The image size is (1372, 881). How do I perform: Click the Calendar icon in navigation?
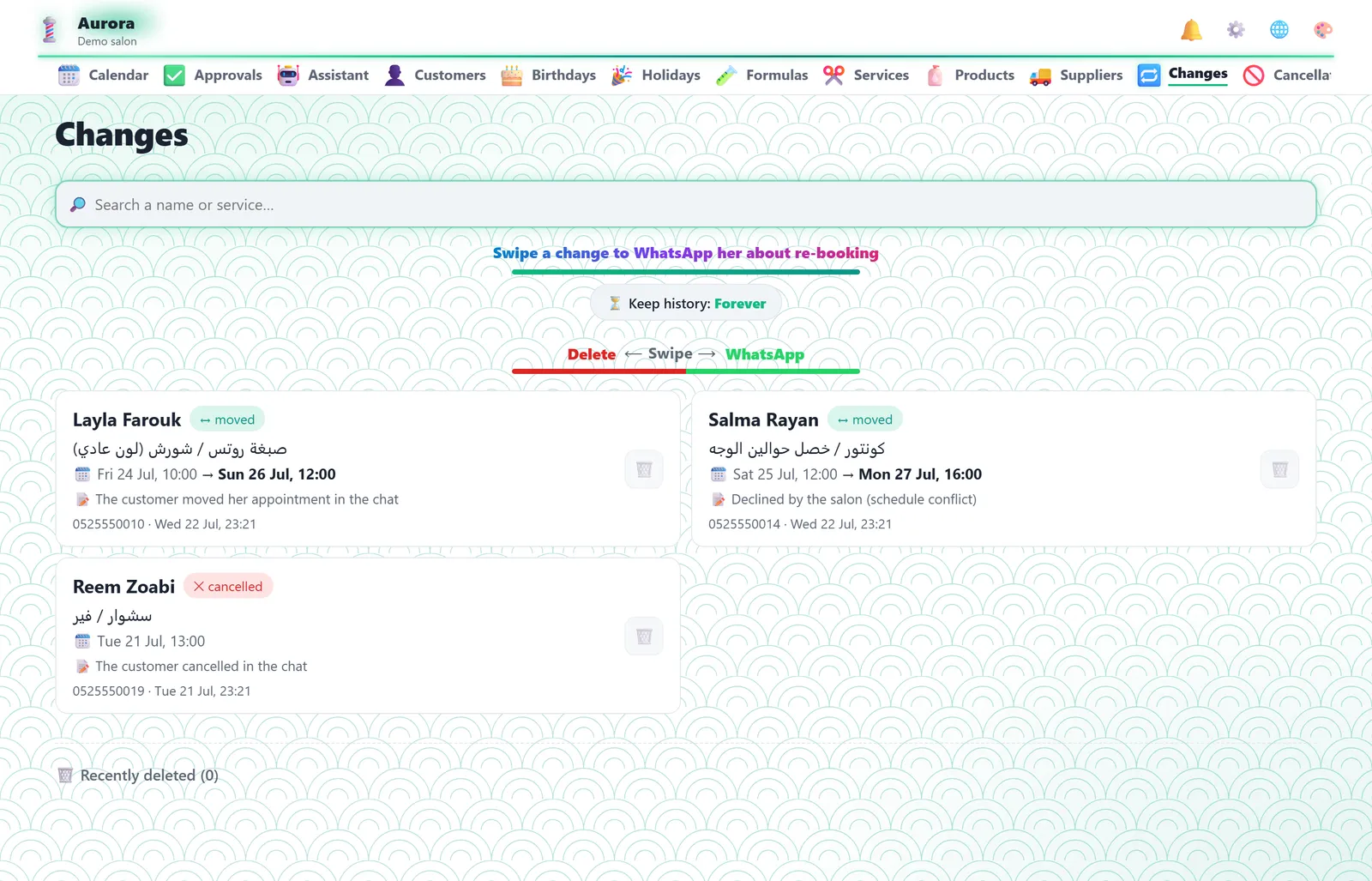coord(69,75)
